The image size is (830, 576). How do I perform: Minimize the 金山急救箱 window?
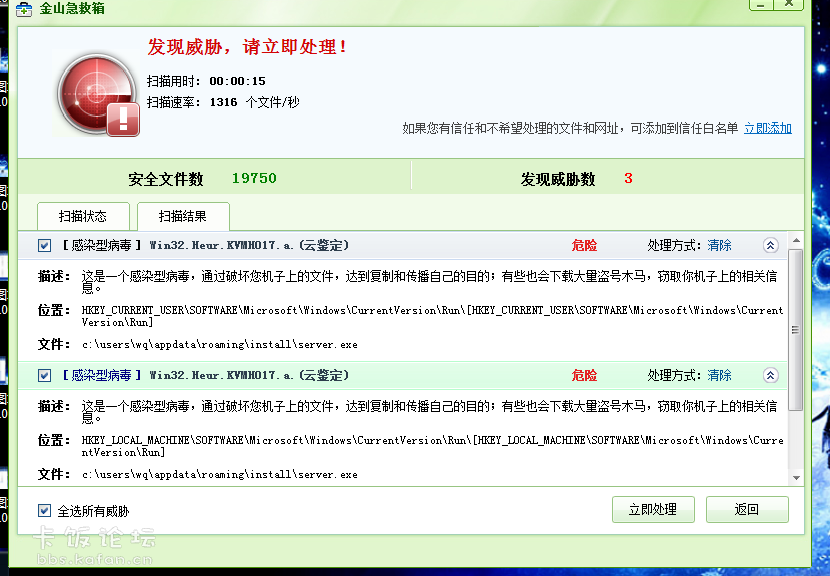coord(761,5)
